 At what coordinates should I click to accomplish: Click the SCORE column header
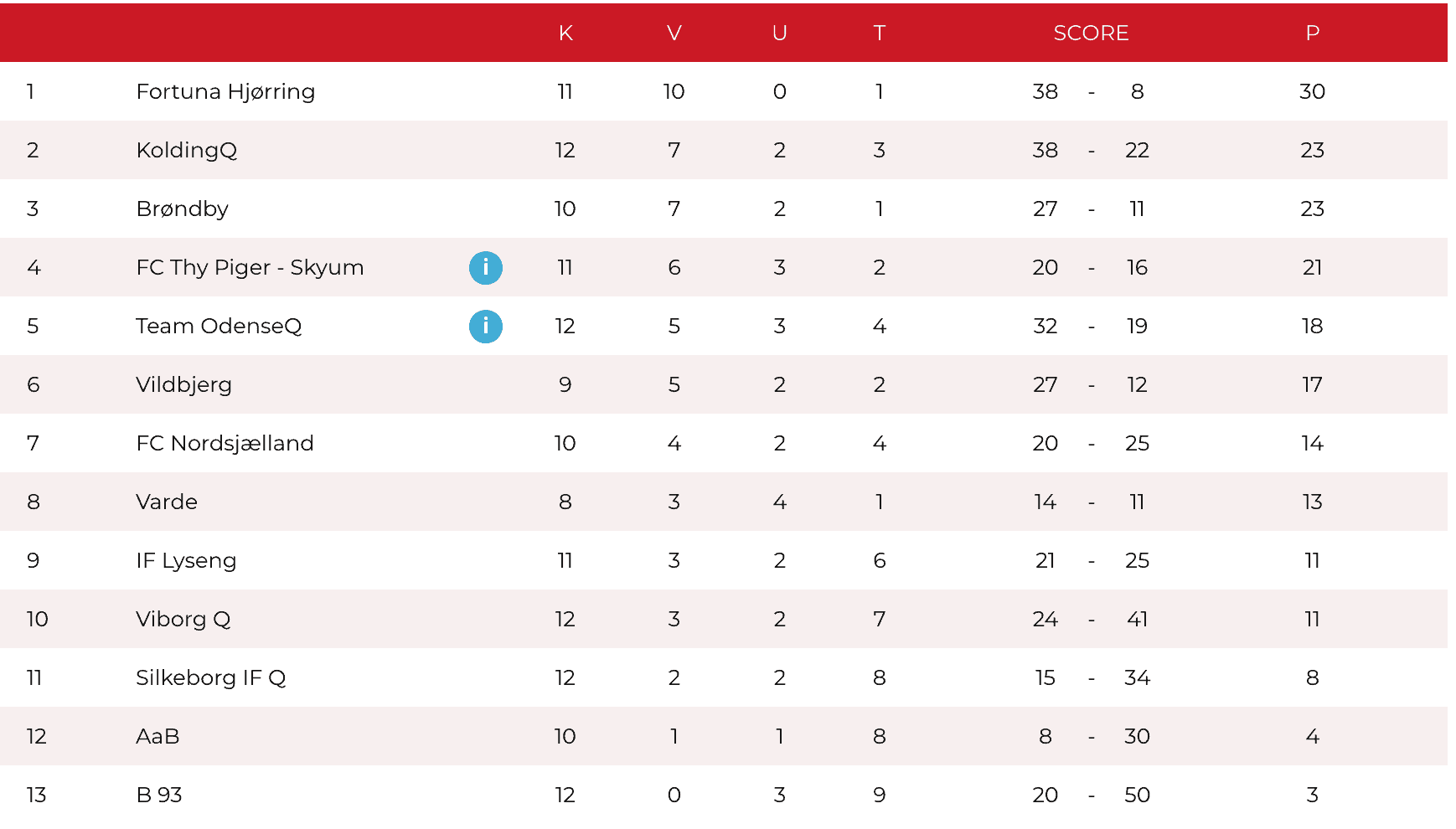[x=1091, y=33]
